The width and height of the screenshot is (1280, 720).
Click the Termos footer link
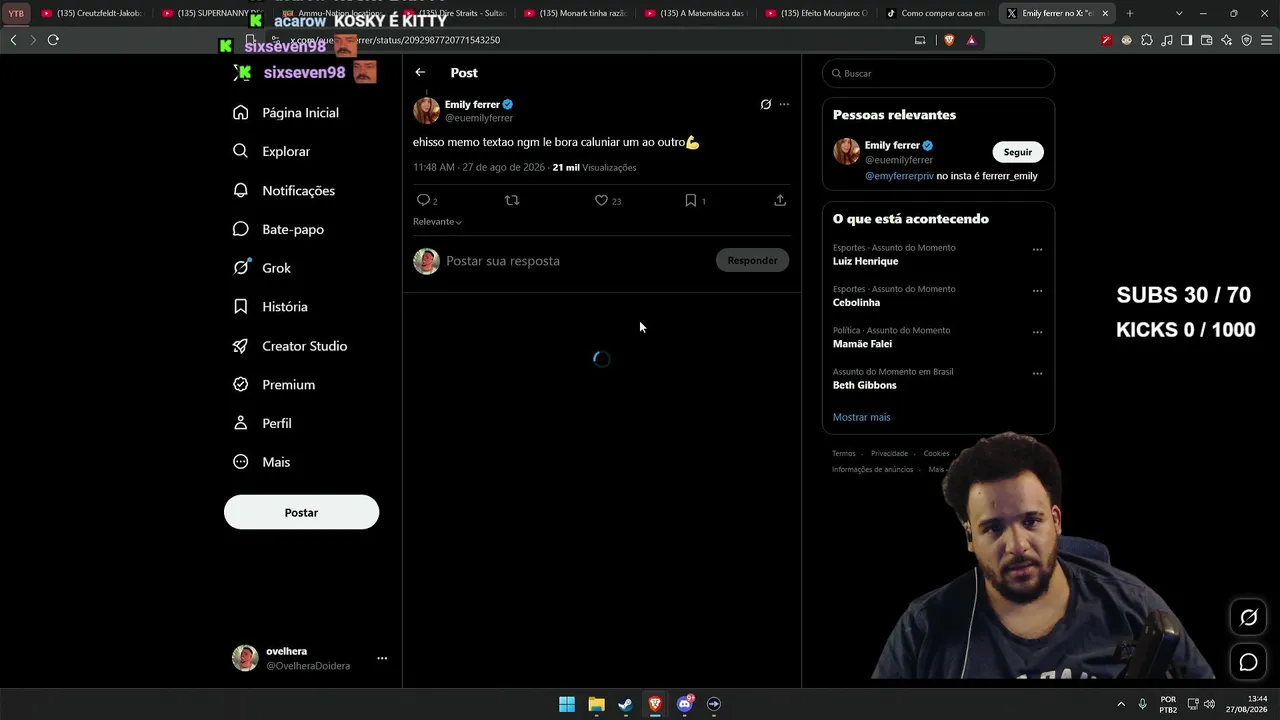[x=844, y=453]
